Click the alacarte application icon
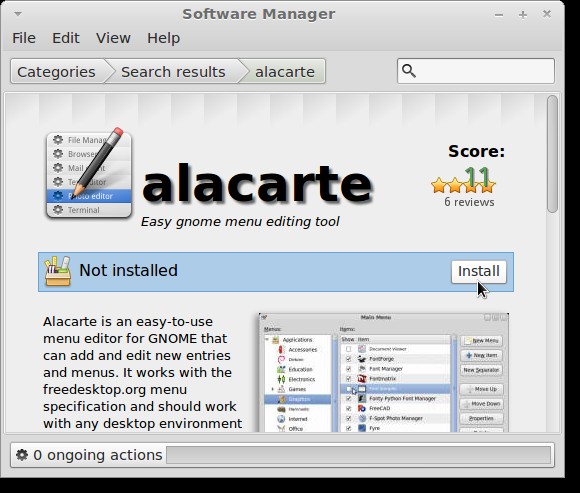The height and width of the screenshot is (493, 580). click(89, 173)
